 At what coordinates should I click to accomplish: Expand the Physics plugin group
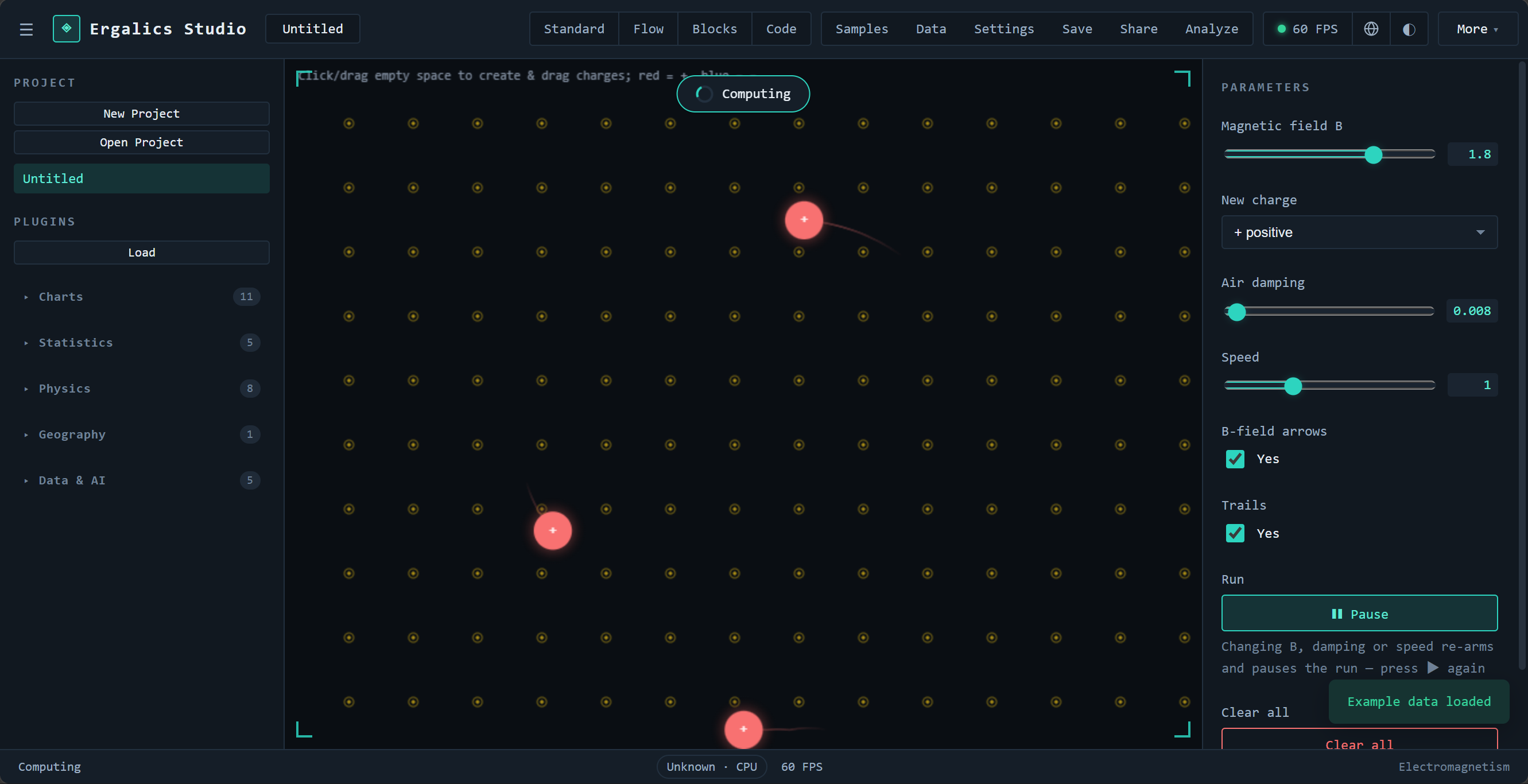tap(141, 389)
